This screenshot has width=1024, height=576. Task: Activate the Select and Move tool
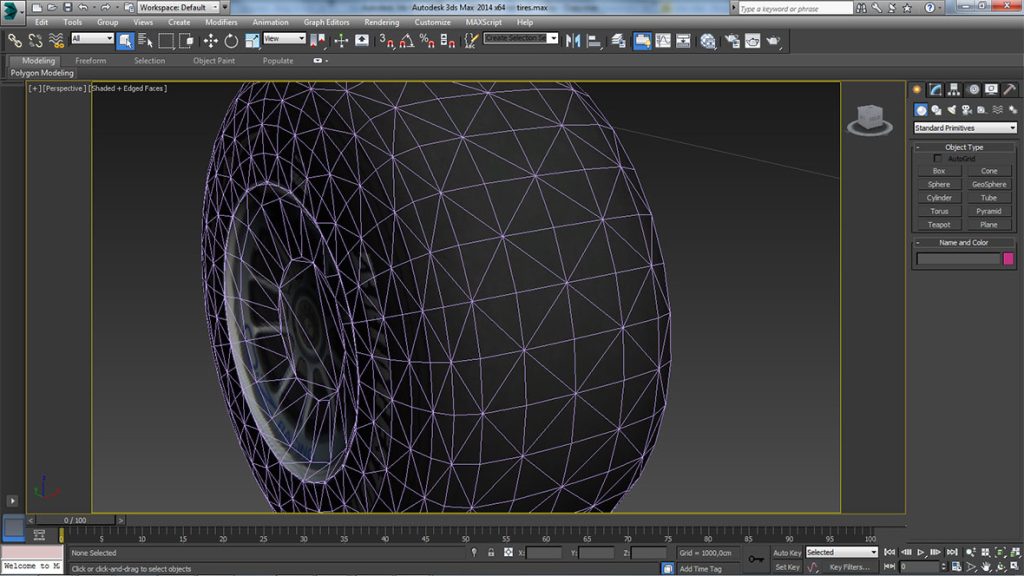tap(211, 41)
